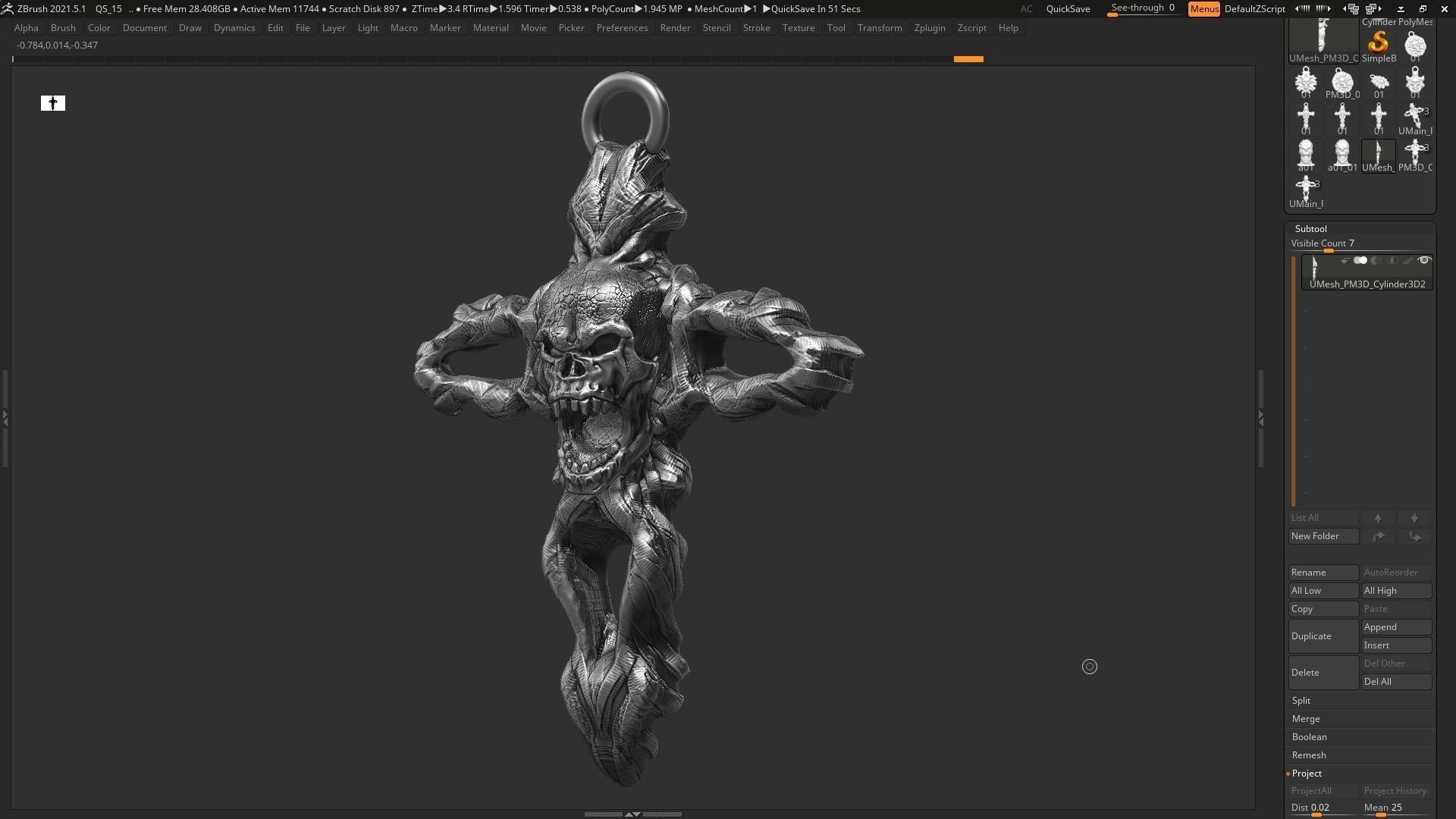Click the orange timeline marker above canvas
Image resolution: width=1456 pixels, height=819 pixels.
[x=968, y=58]
